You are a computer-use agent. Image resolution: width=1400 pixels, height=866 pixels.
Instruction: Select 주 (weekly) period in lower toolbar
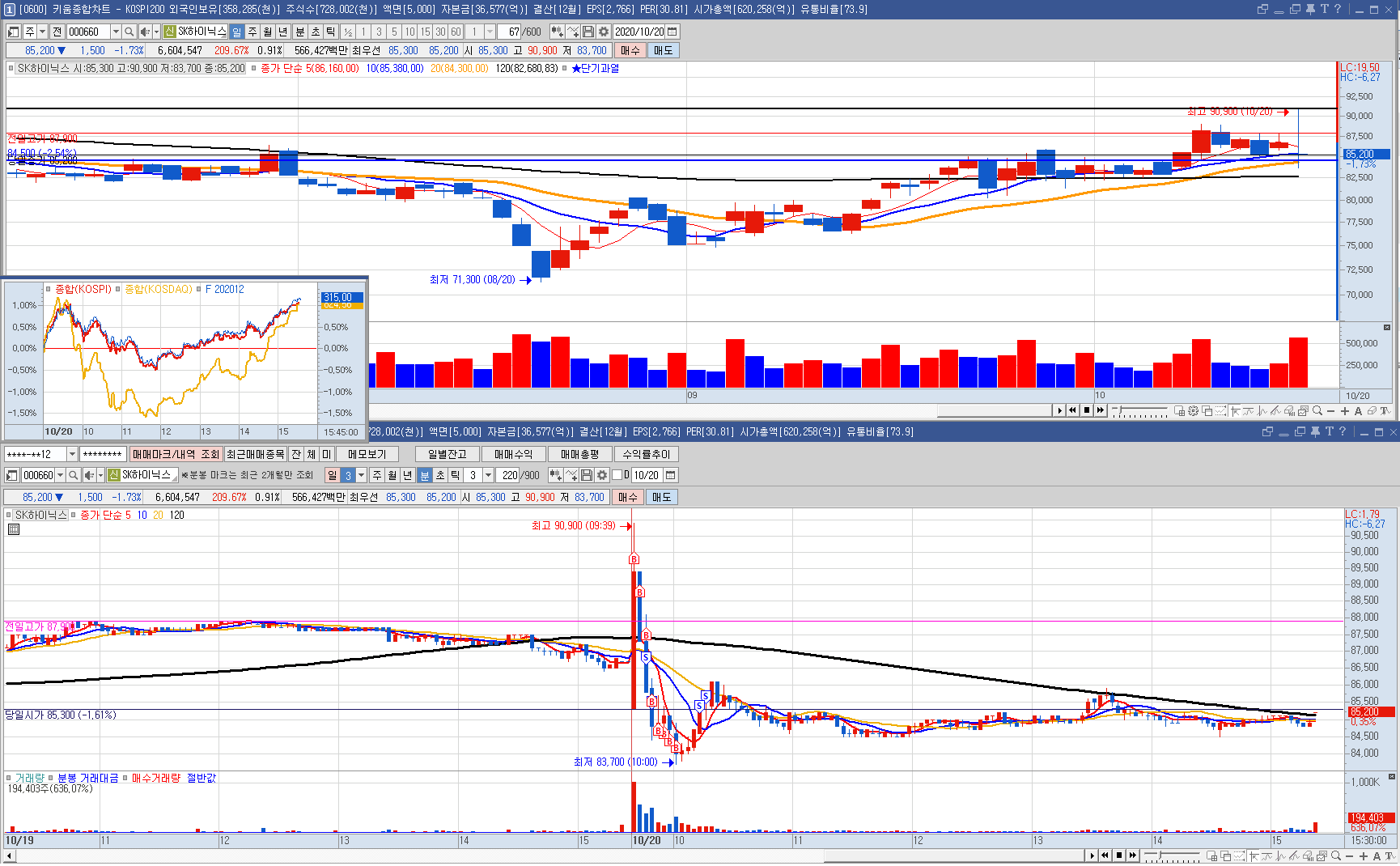[x=376, y=475]
